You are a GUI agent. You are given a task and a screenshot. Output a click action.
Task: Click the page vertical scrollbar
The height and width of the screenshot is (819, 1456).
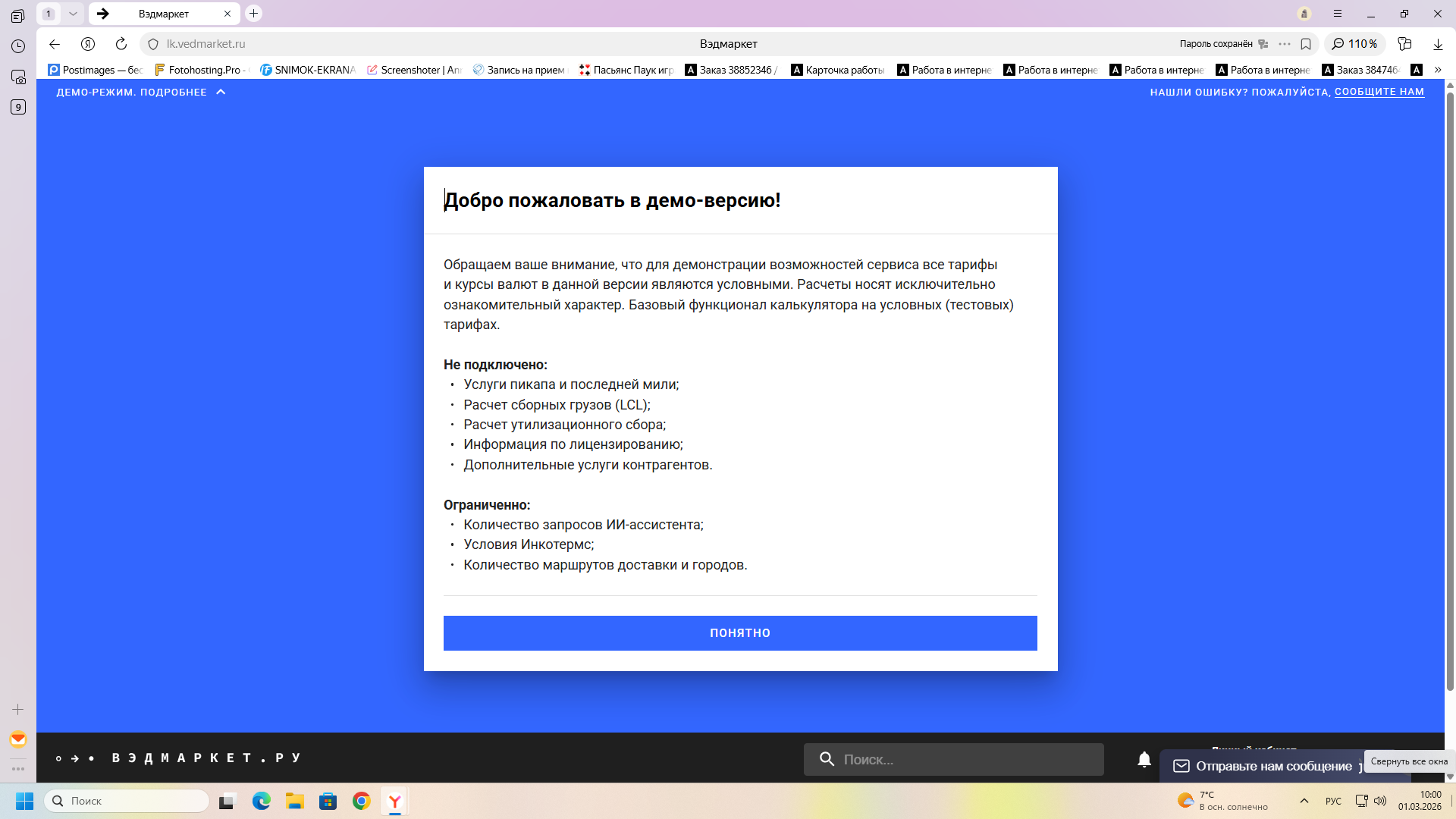point(1449,379)
